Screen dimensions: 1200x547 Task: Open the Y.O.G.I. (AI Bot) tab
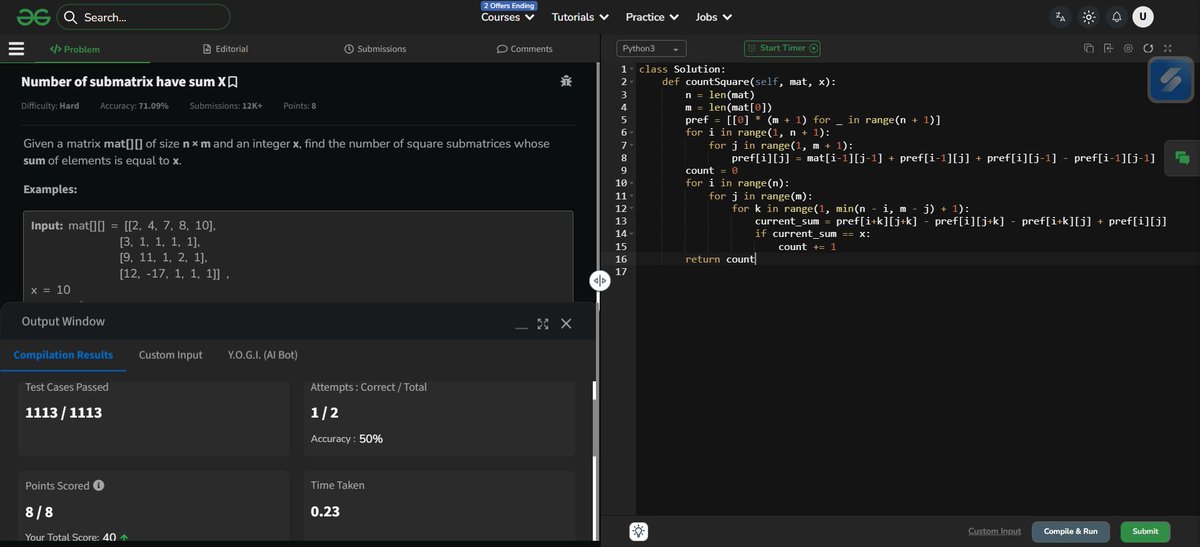tap(262, 355)
